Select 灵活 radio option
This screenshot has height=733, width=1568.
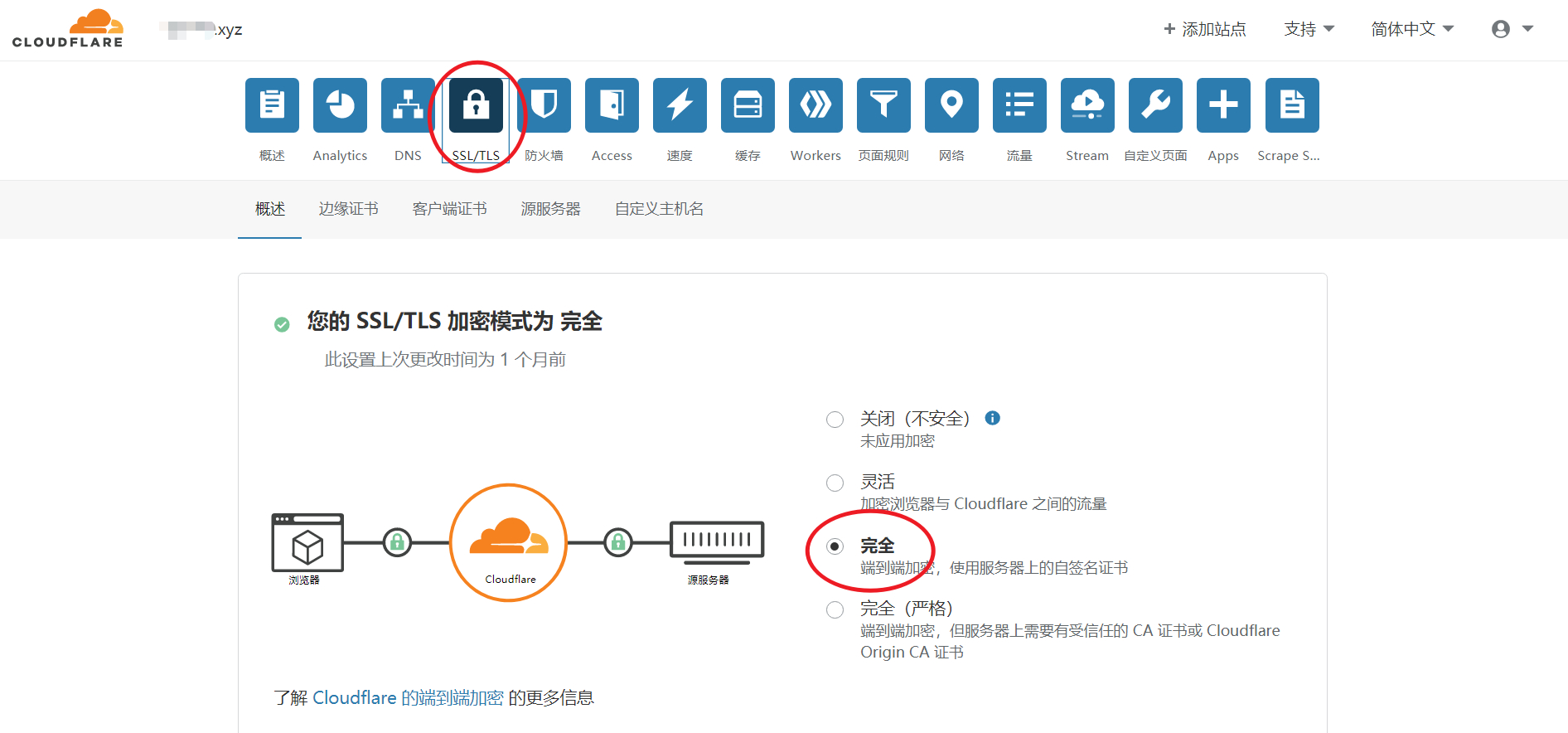[835, 483]
